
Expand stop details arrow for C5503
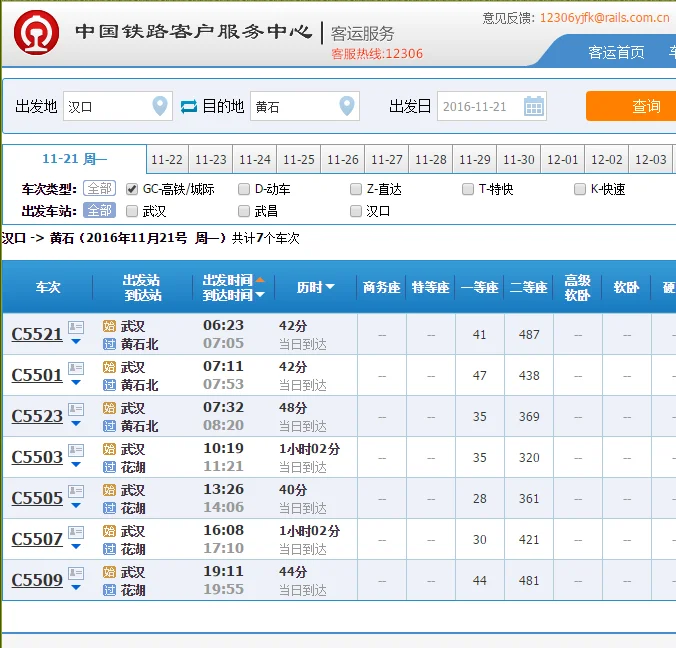pos(76,465)
